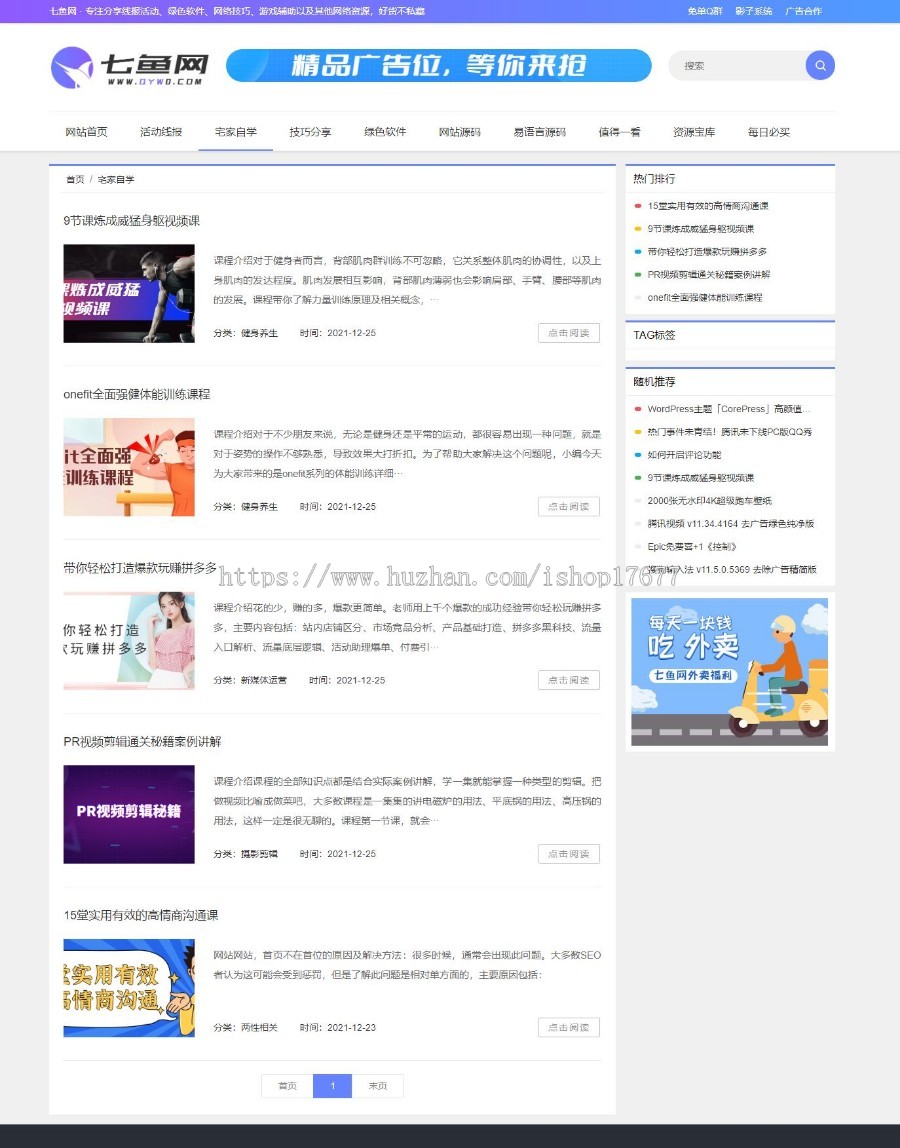Open the 吃外卖 sidebar ad image

coord(729,671)
